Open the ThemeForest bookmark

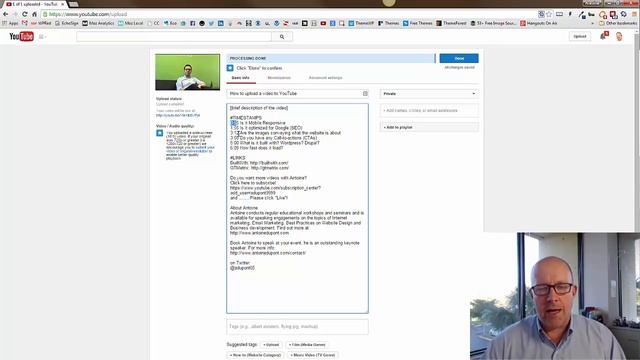click(451, 23)
